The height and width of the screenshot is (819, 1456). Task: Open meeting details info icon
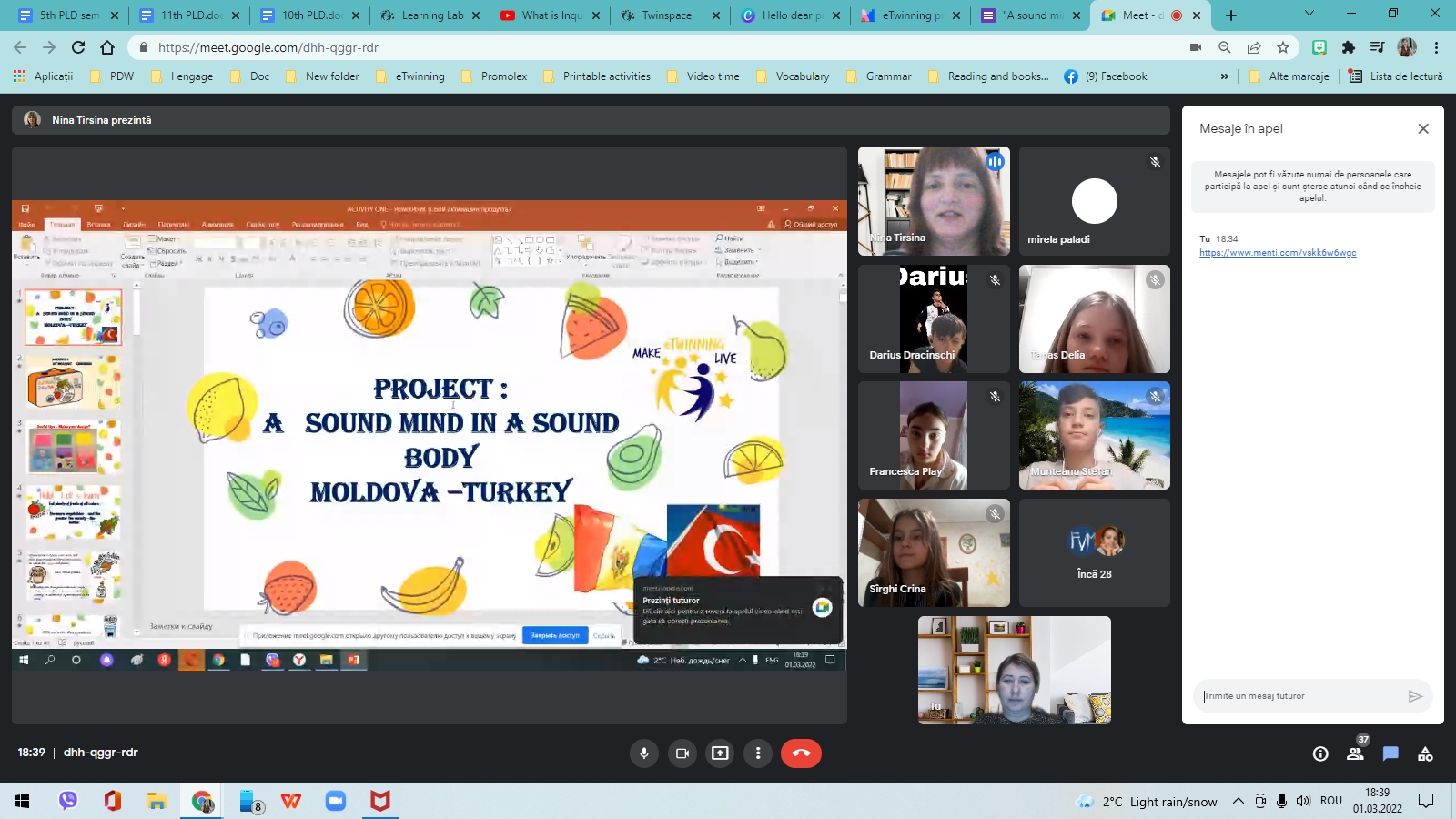click(x=1320, y=753)
